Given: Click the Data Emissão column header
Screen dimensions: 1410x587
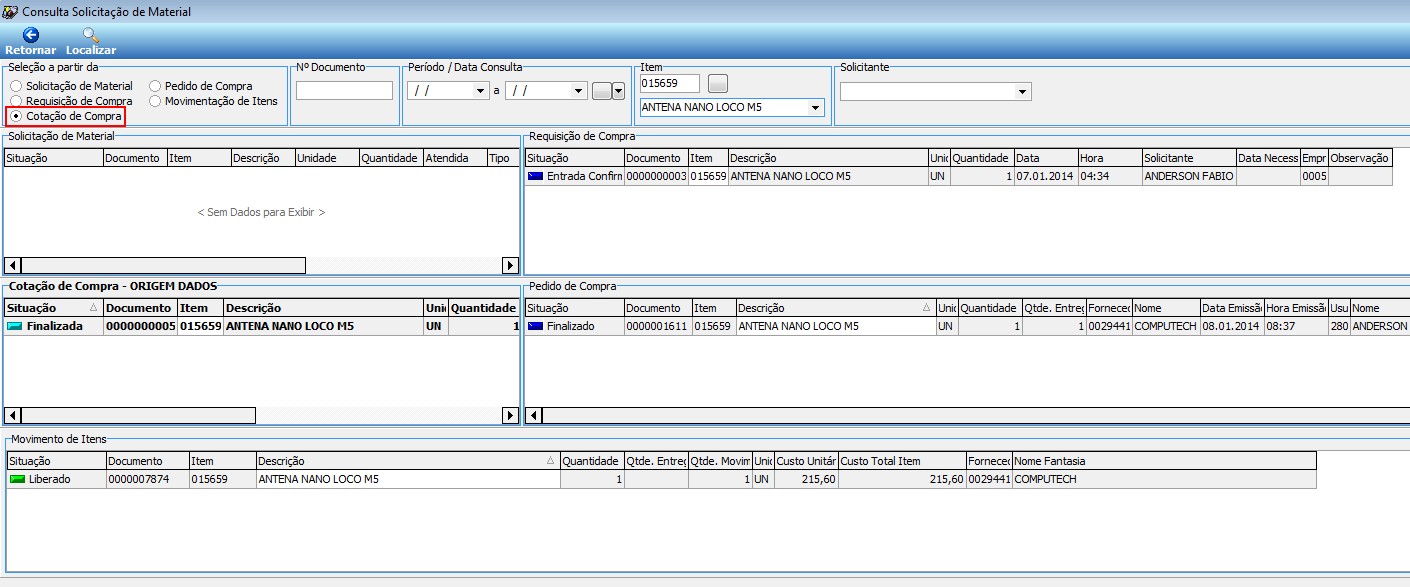Looking at the screenshot, I should tap(1231, 308).
